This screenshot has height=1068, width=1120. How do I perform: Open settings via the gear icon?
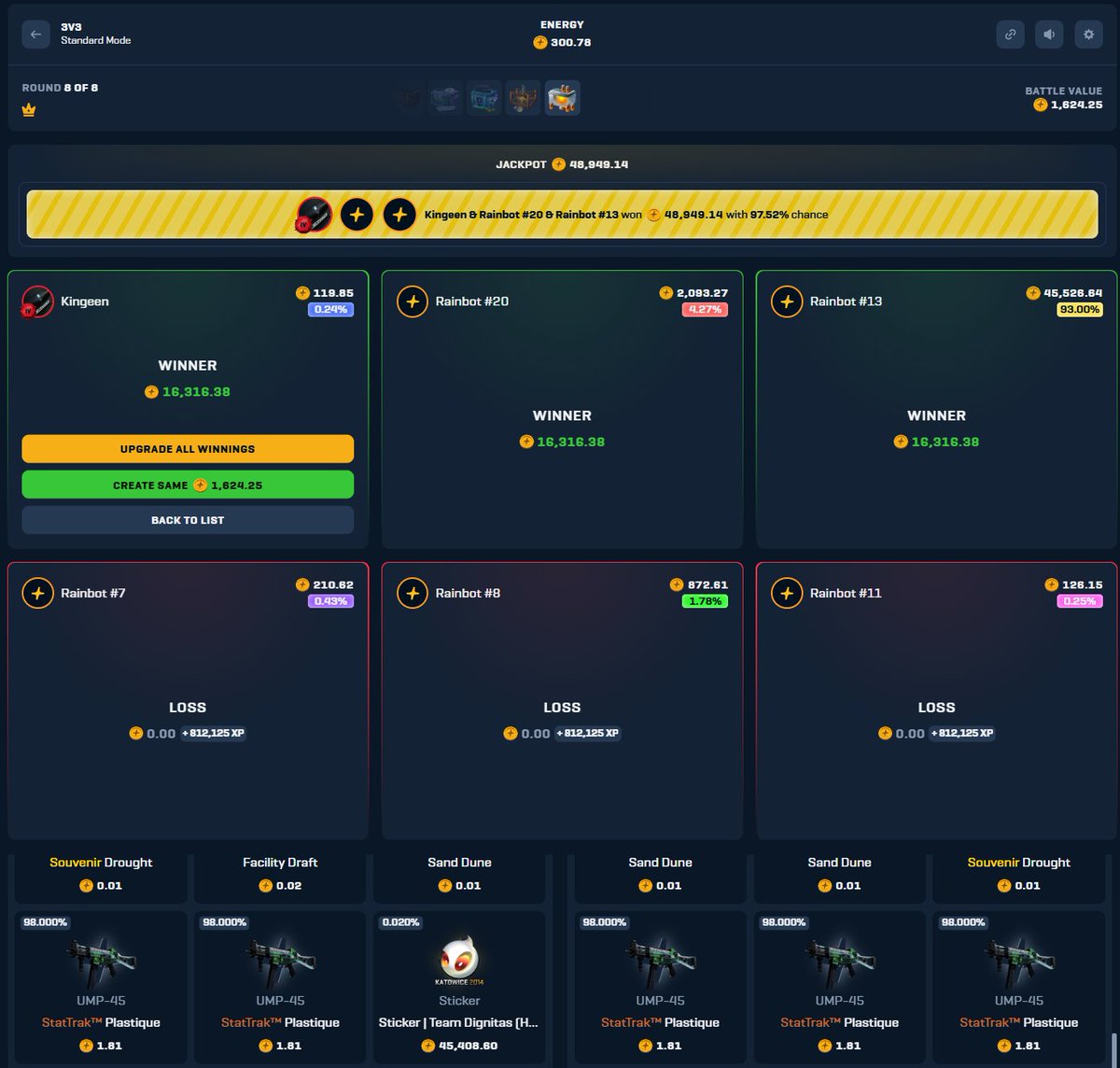[x=1088, y=35]
